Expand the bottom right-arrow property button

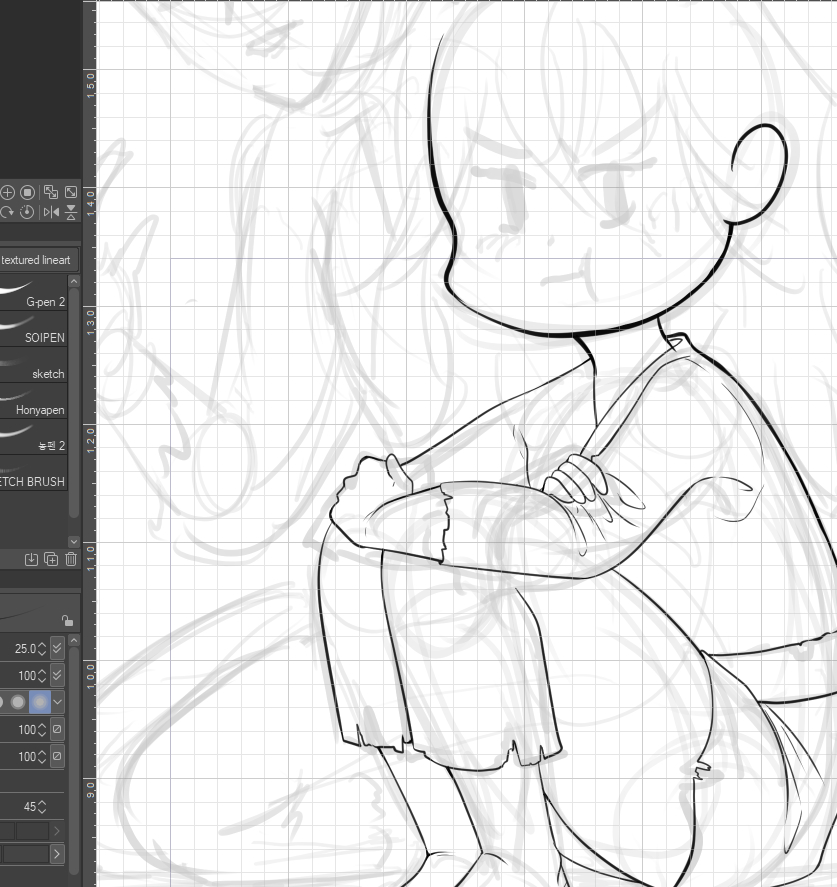point(57,854)
